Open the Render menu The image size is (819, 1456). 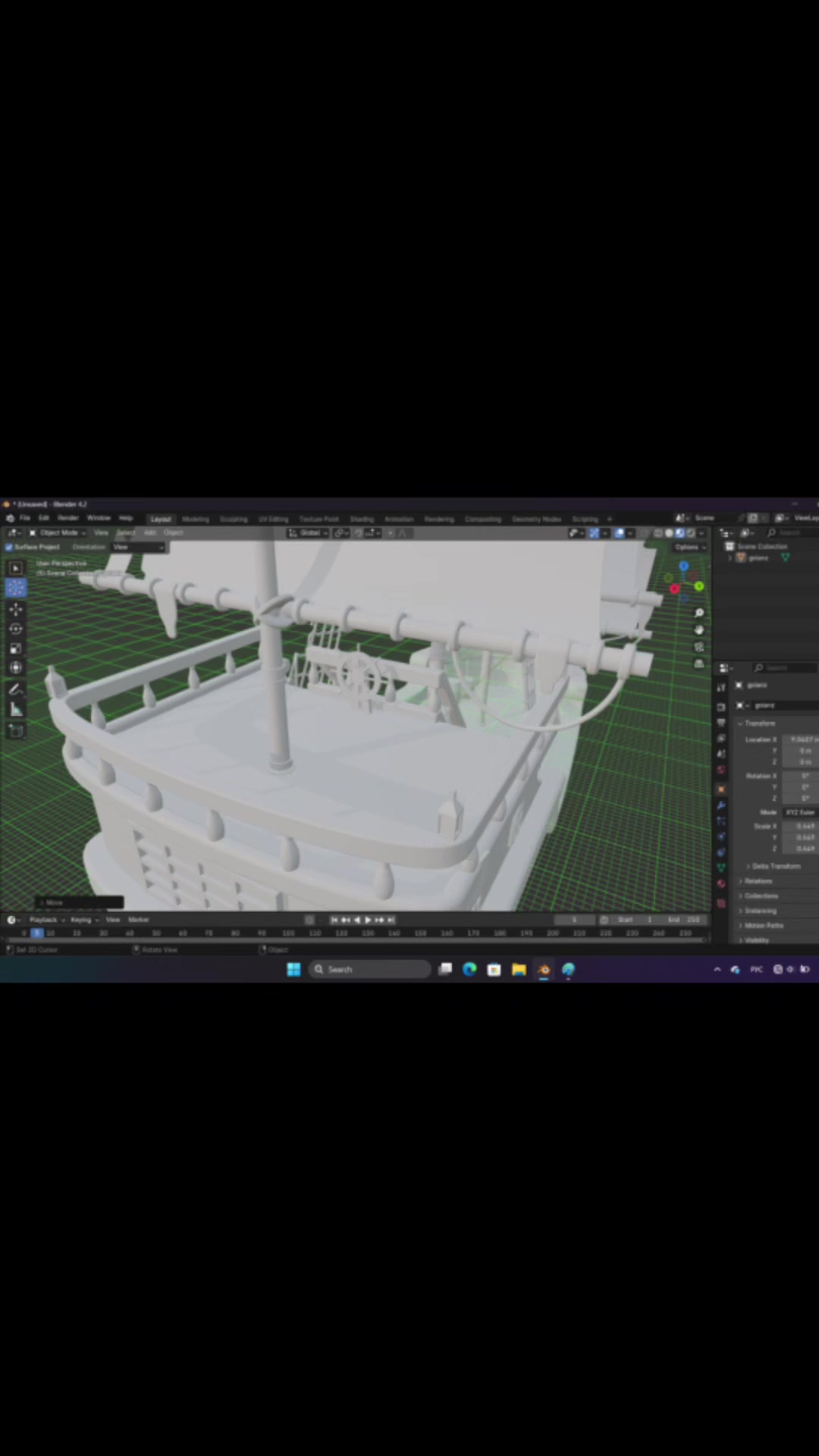click(x=68, y=519)
